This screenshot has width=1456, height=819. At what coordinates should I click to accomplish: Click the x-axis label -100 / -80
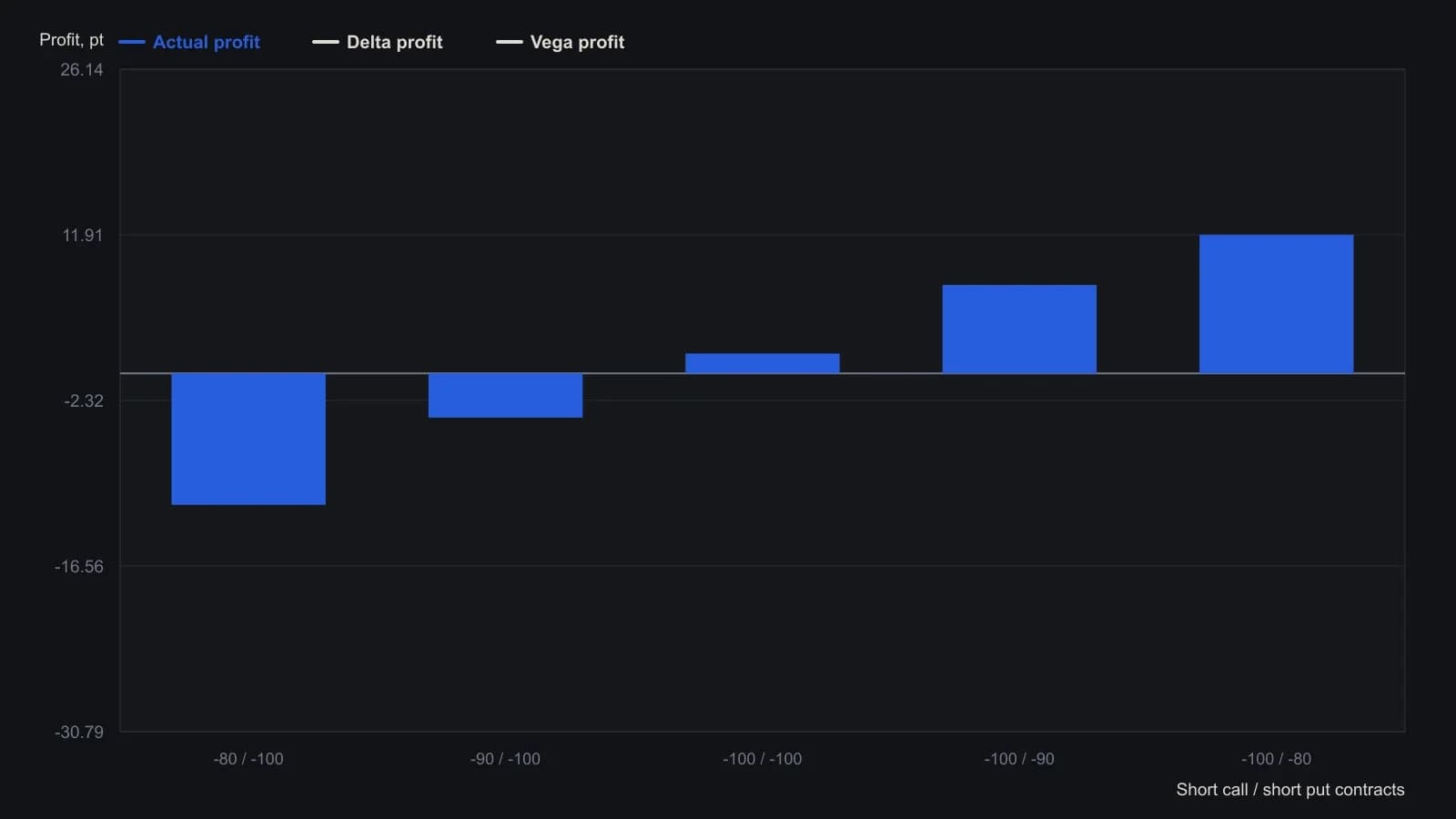[x=1276, y=759]
